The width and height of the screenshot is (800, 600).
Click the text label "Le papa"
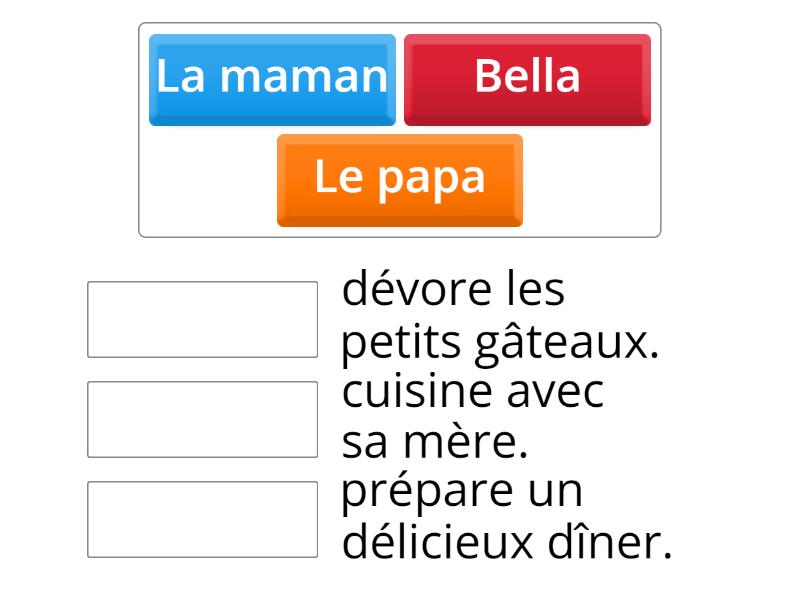[x=399, y=180]
